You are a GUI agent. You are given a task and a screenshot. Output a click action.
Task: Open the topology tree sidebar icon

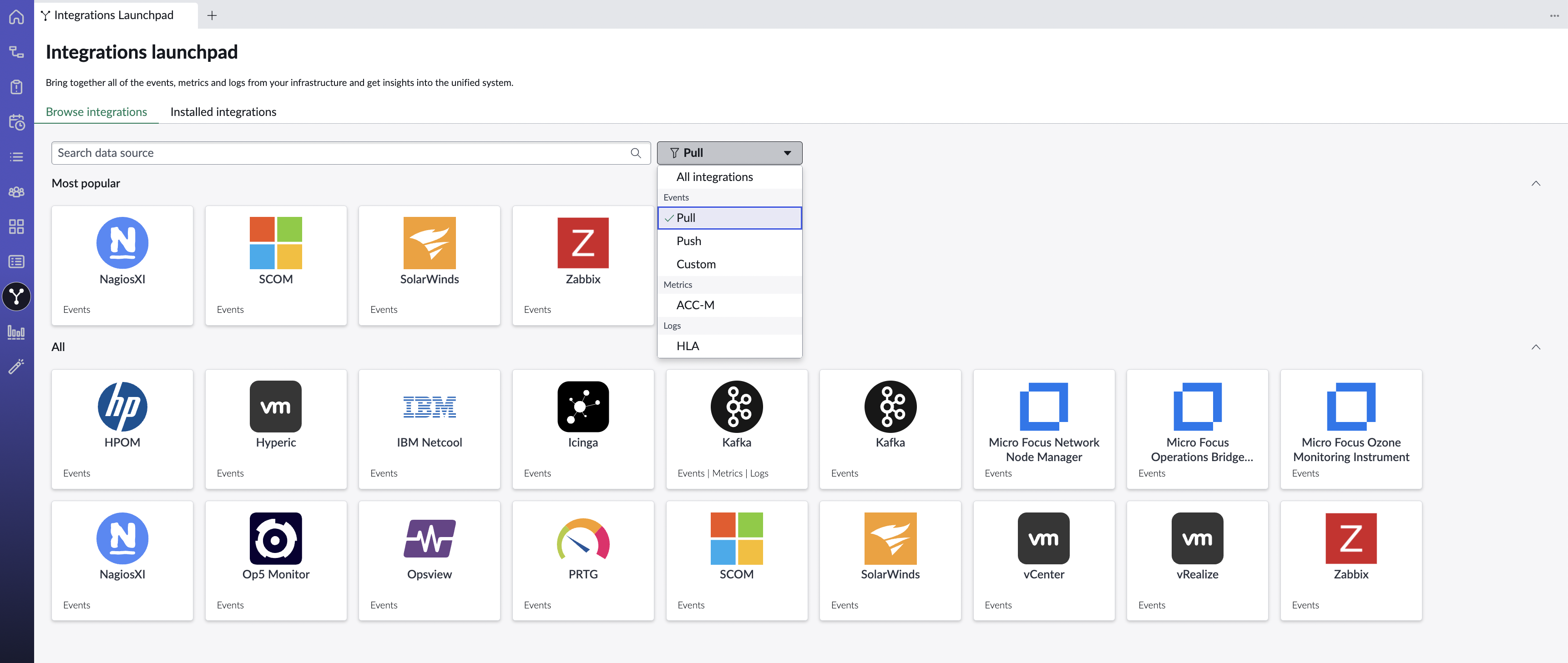pos(16,52)
